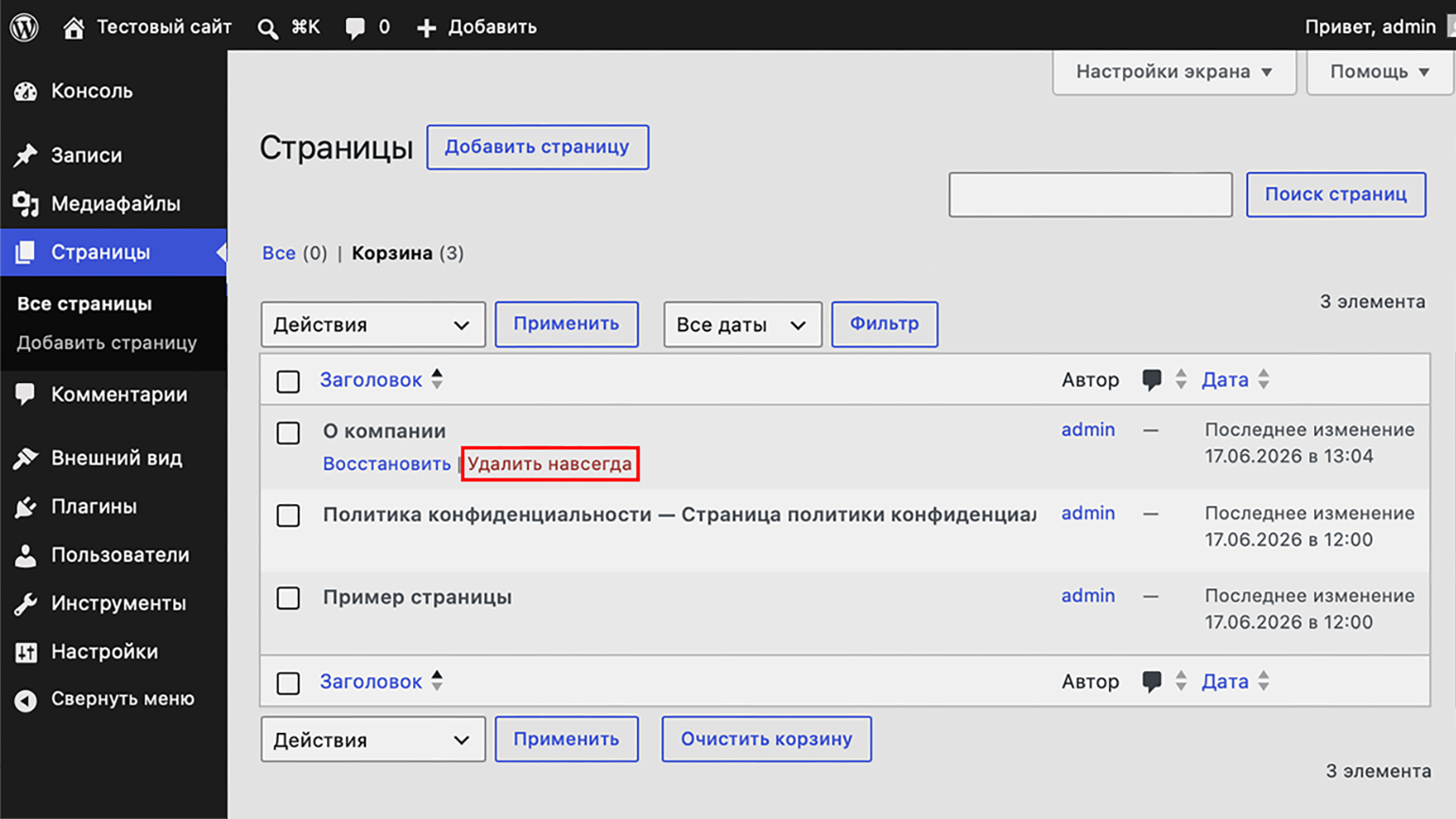Click the Свернуть меню collapse arrow icon
This screenshot has width=1456, height=819.
26,700
